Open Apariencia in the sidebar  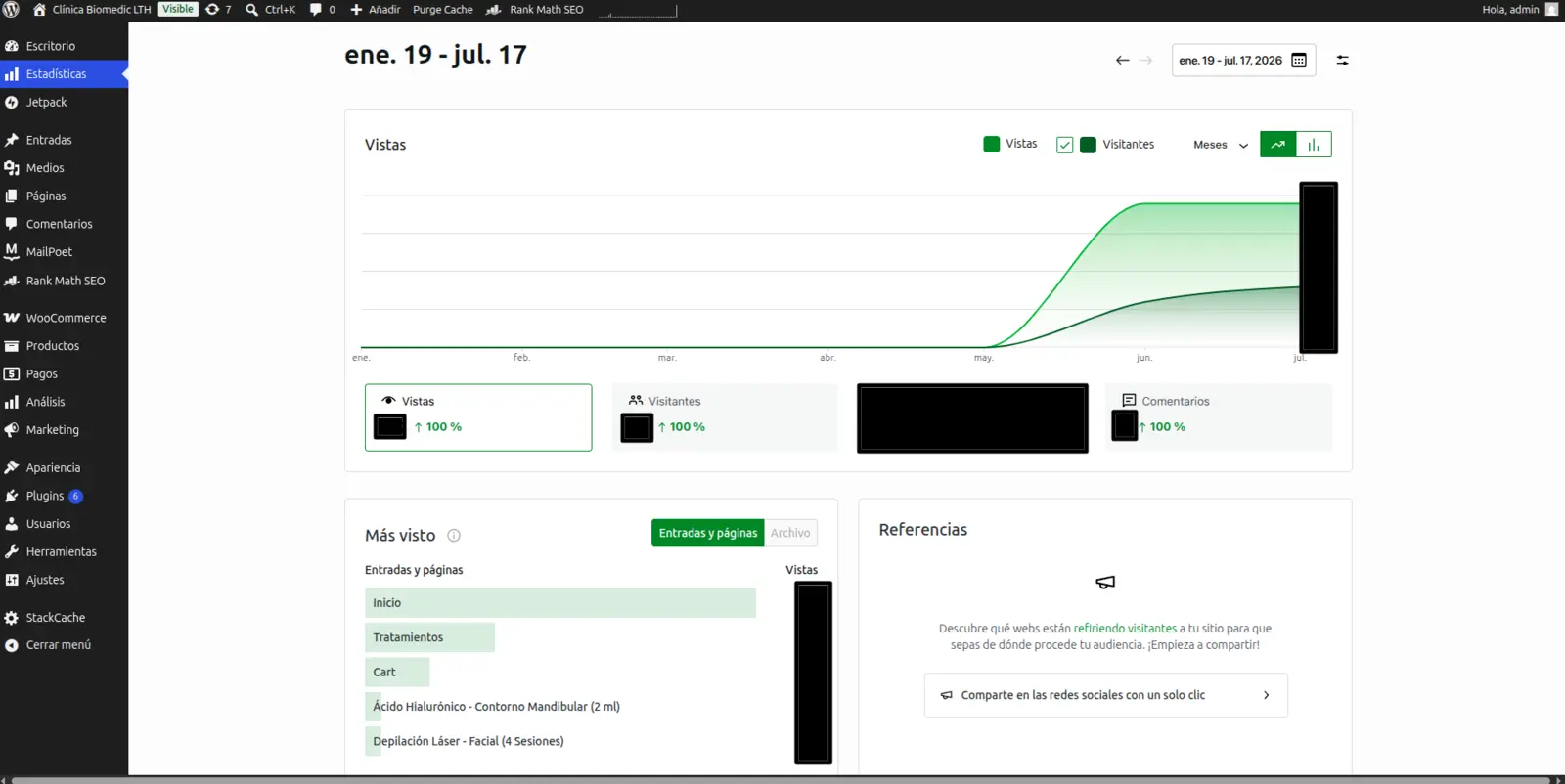click(64, 468)
